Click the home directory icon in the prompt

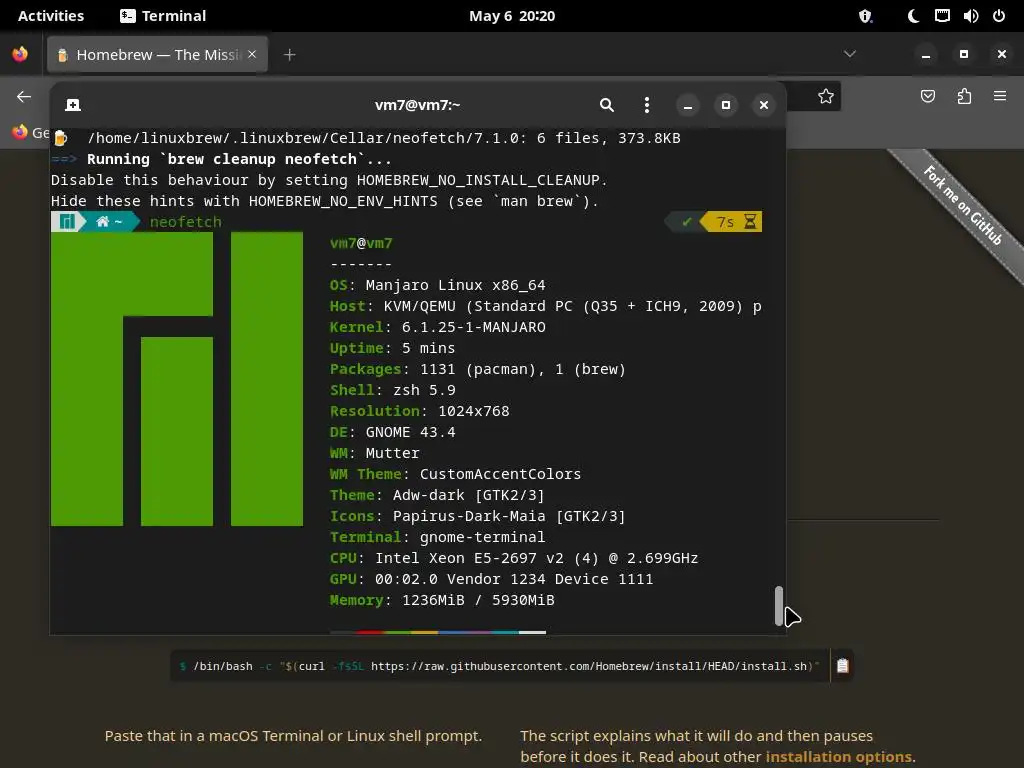(x=103, y=222)
